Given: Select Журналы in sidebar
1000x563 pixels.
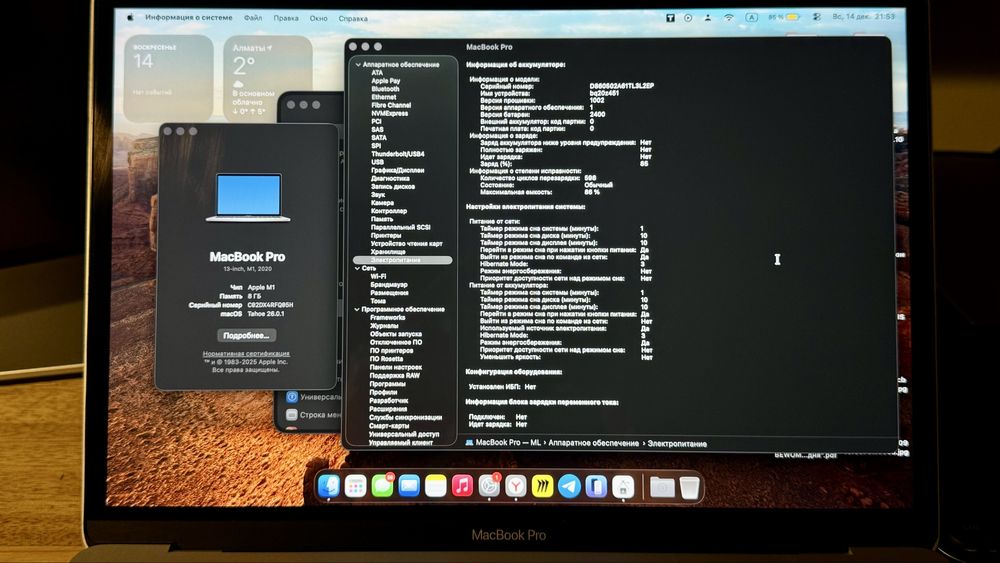Looking at the screenshot, I should click(384, 326).
